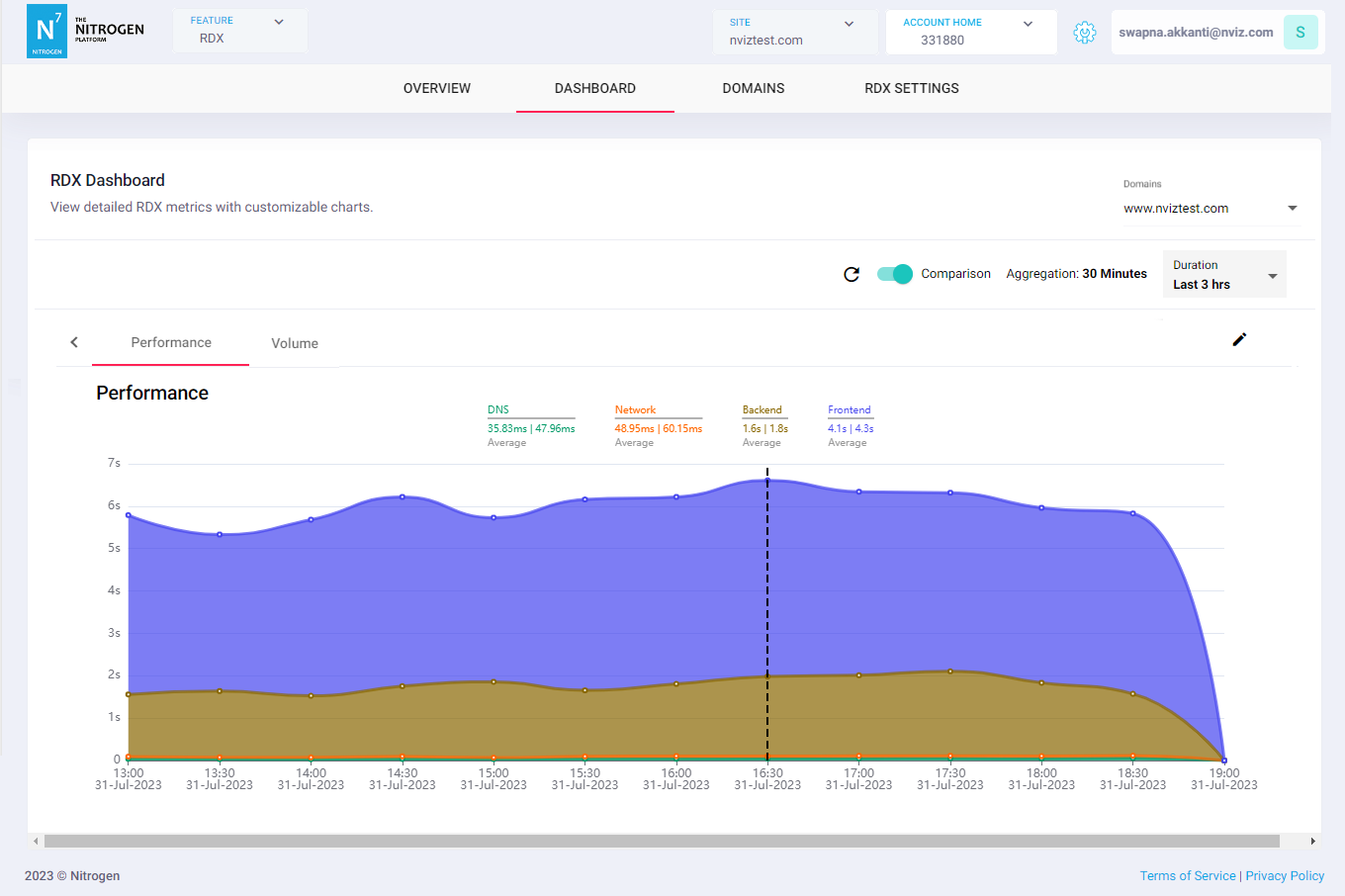Switch to the Overview tab

point(437,88)
